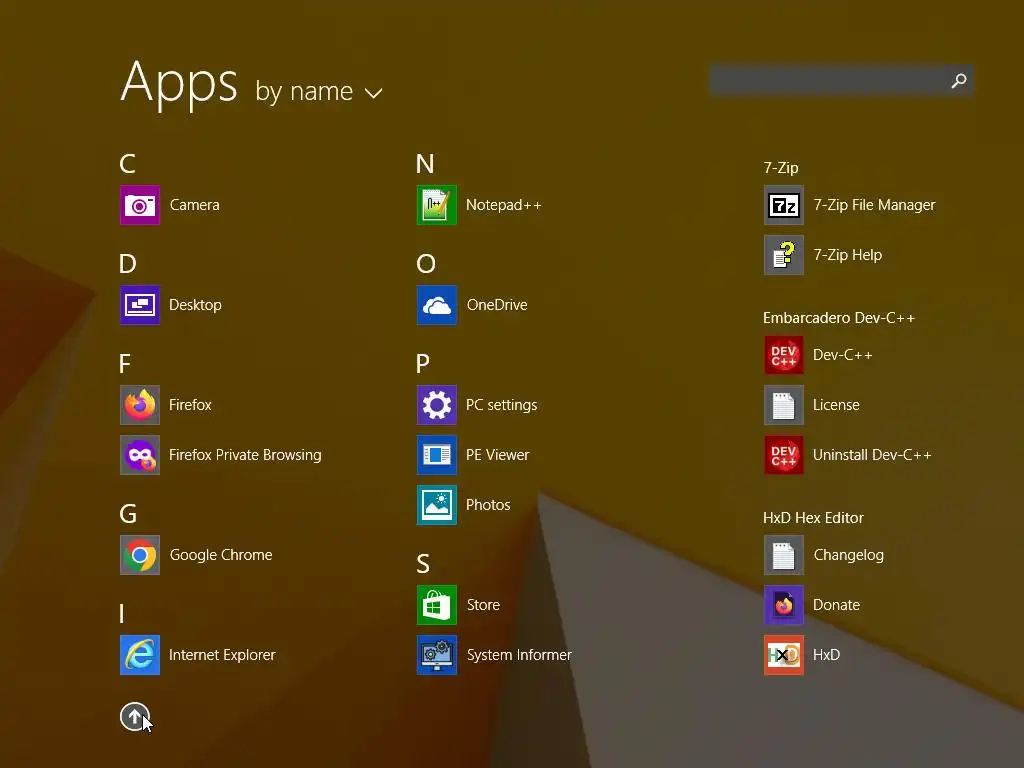Open the Firefox icon
This screenshot has width=1024, height=768.
click(x=140, y=405)
